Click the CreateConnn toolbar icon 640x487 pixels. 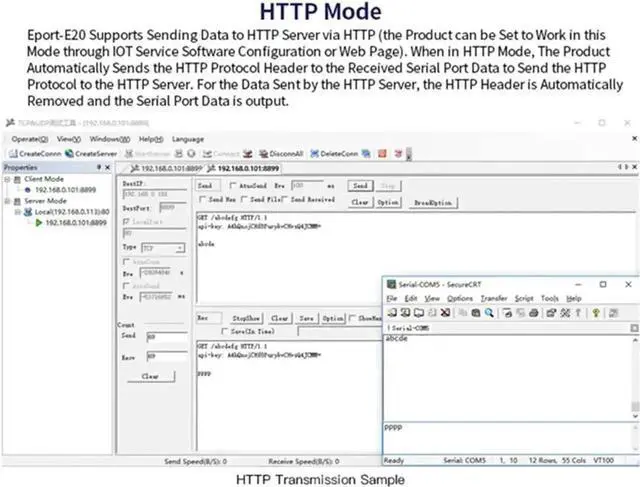[14, 153]
